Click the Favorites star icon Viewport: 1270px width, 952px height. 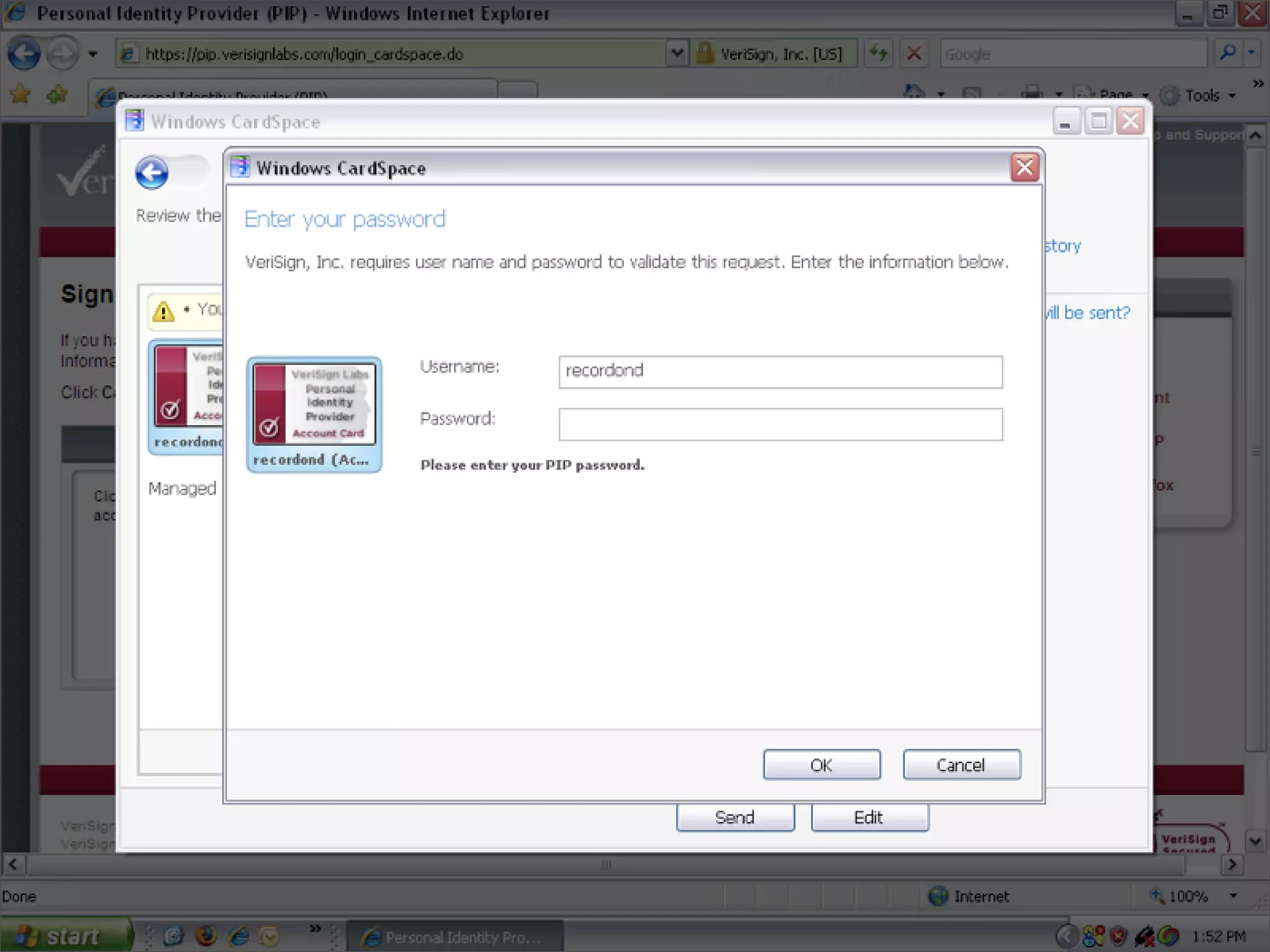click(20, 95)
